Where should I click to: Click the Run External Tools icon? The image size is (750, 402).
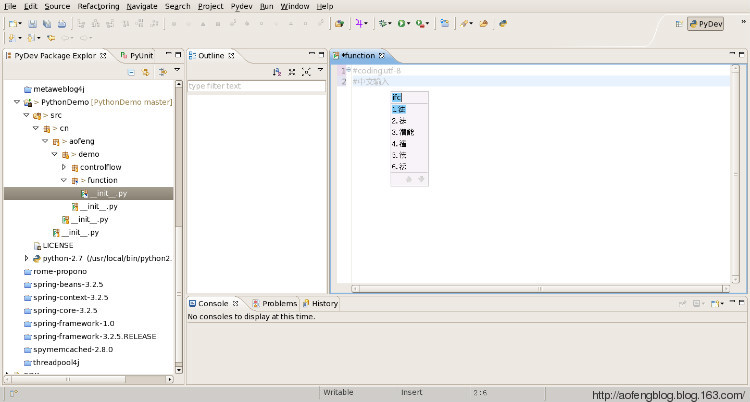pos(419,23)
